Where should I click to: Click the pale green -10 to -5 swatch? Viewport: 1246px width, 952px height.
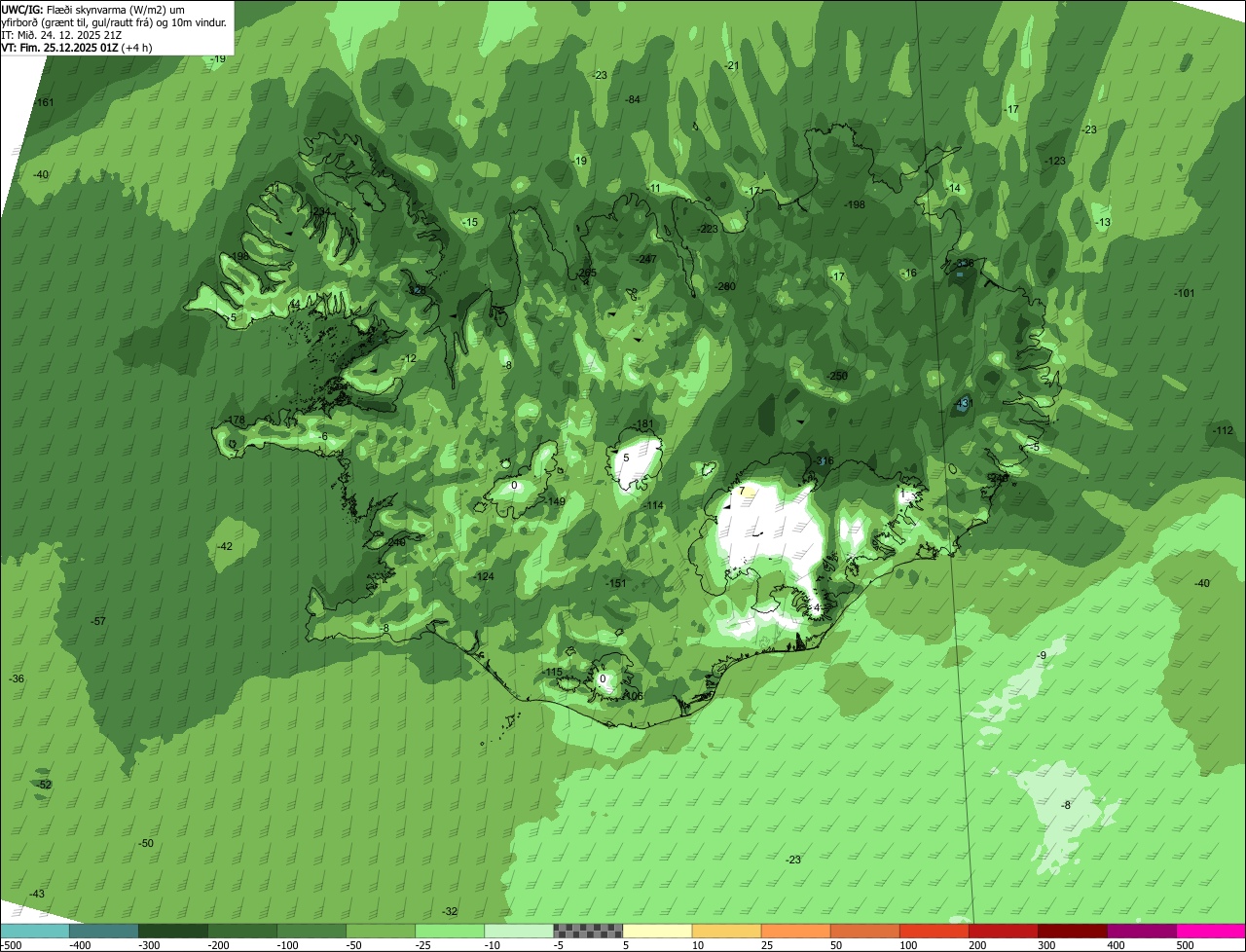point(519,931)
